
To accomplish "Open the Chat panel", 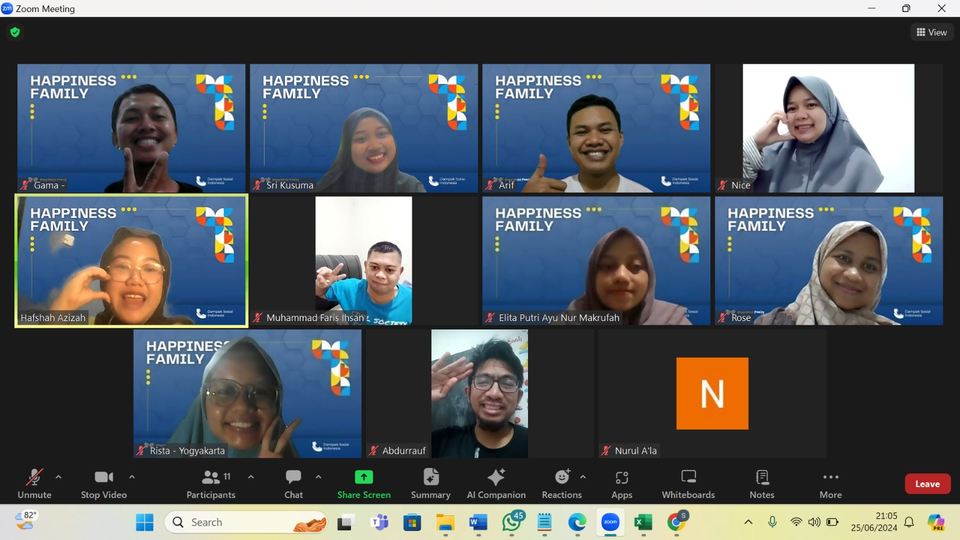I will [x=293, y=483].
